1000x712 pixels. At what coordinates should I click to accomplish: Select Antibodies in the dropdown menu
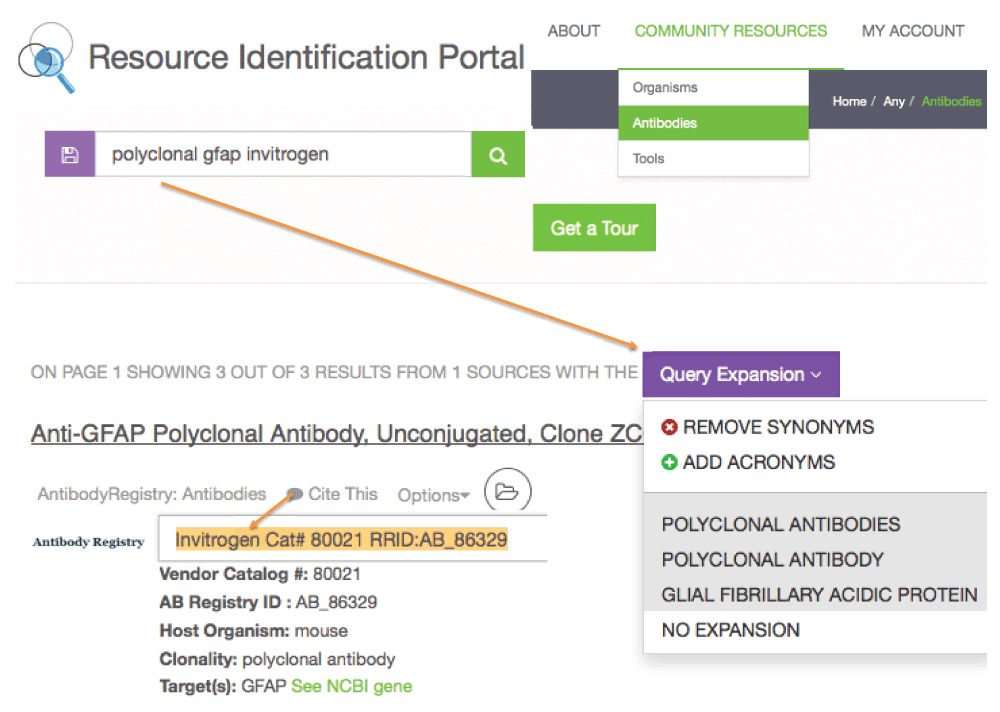point(713,122)
